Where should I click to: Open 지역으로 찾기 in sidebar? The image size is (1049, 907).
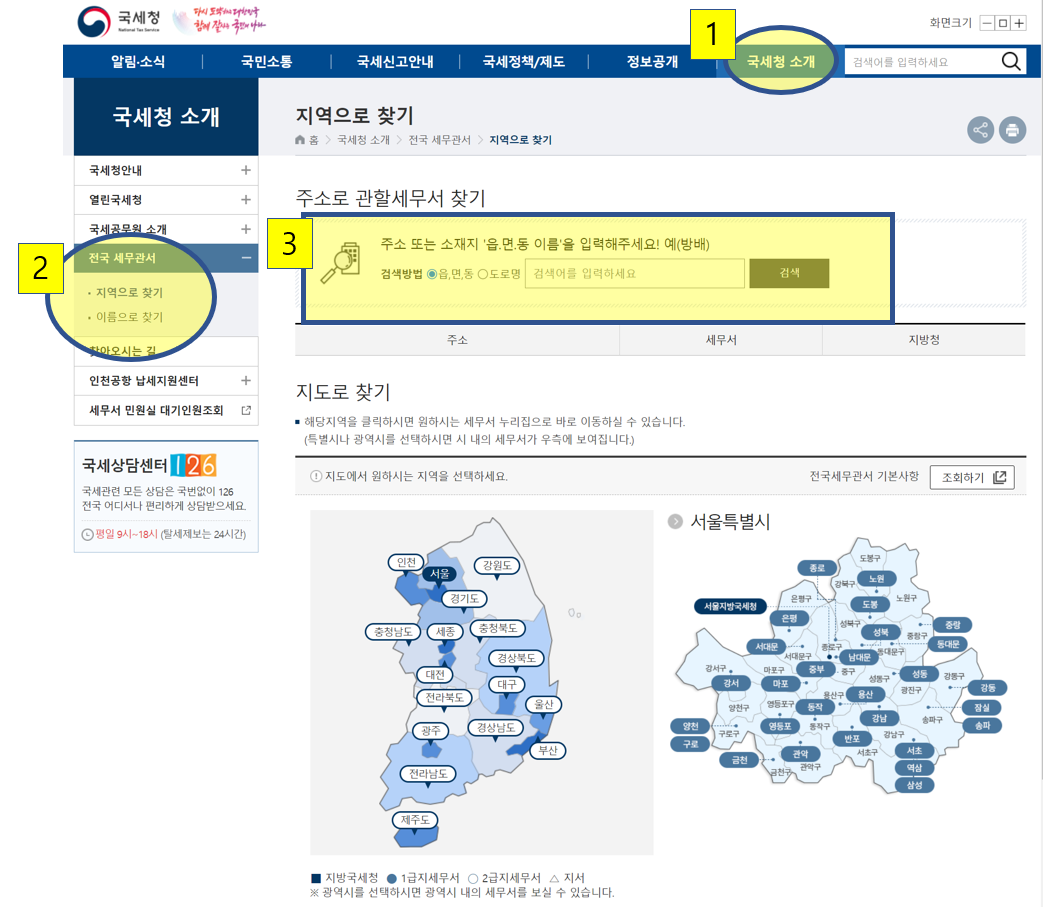click(x=129, y=292)
